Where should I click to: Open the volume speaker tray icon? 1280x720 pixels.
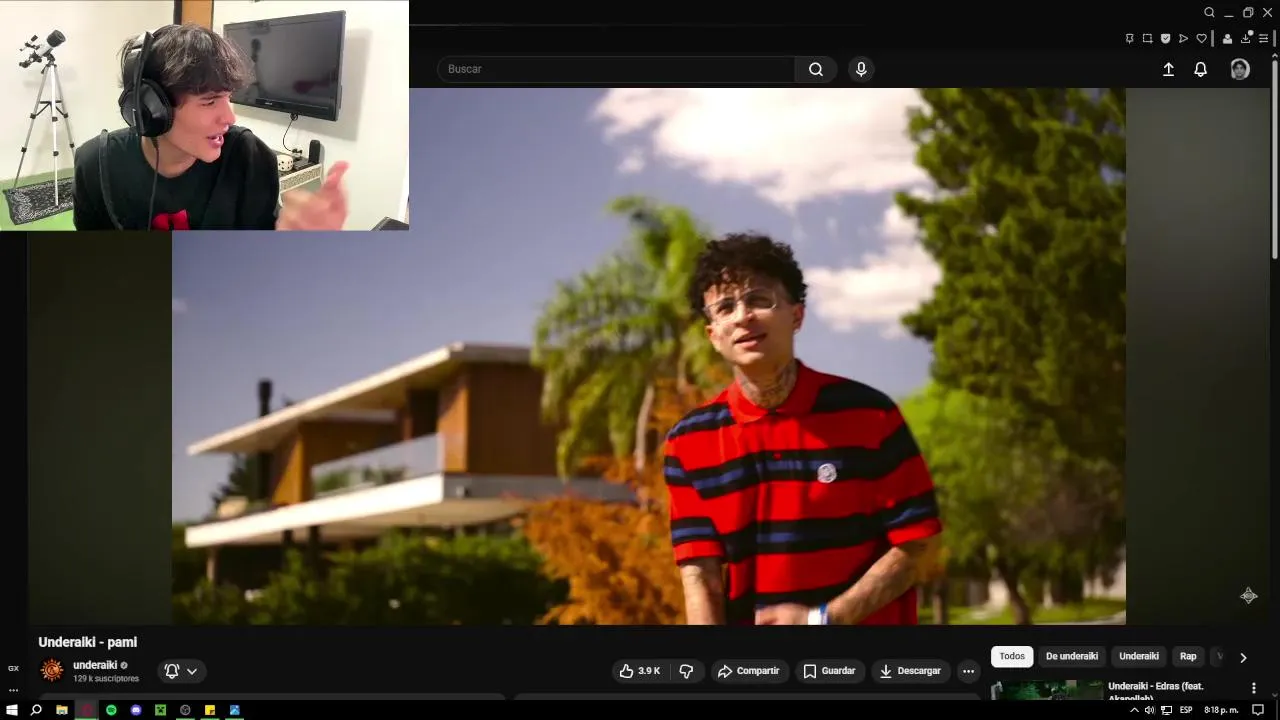point(1149,710)
